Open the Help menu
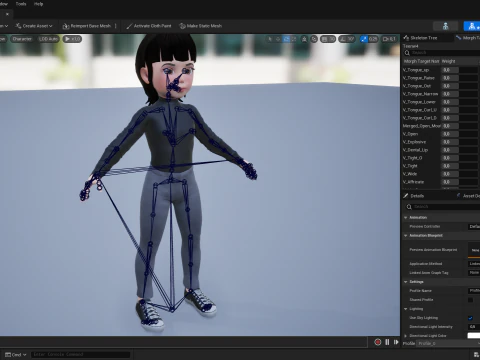This screenshot has width=480, height=360. [x=39, y=4]
